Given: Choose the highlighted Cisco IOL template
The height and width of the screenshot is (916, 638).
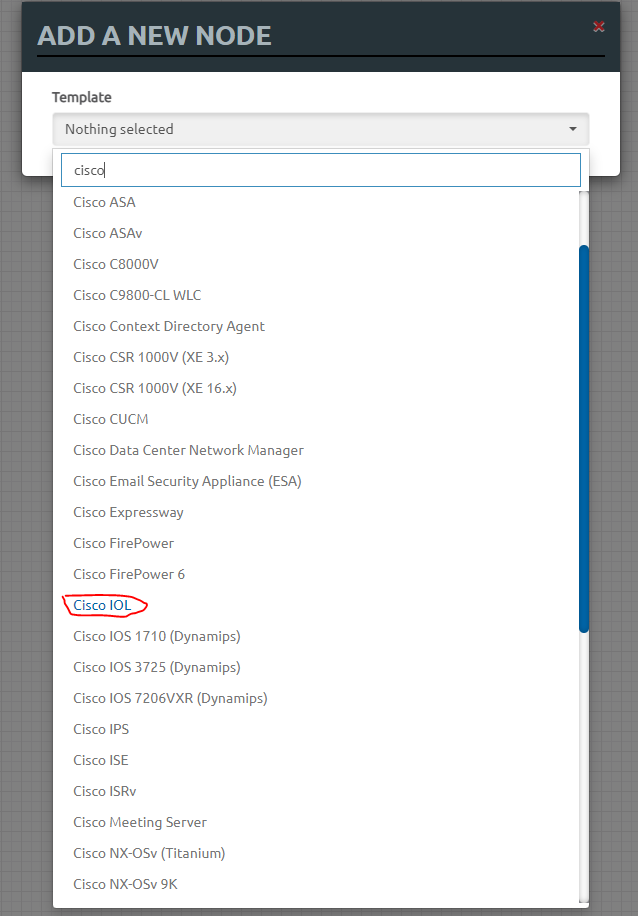Looking at the screenshot, I should click(x=102, y=605).
